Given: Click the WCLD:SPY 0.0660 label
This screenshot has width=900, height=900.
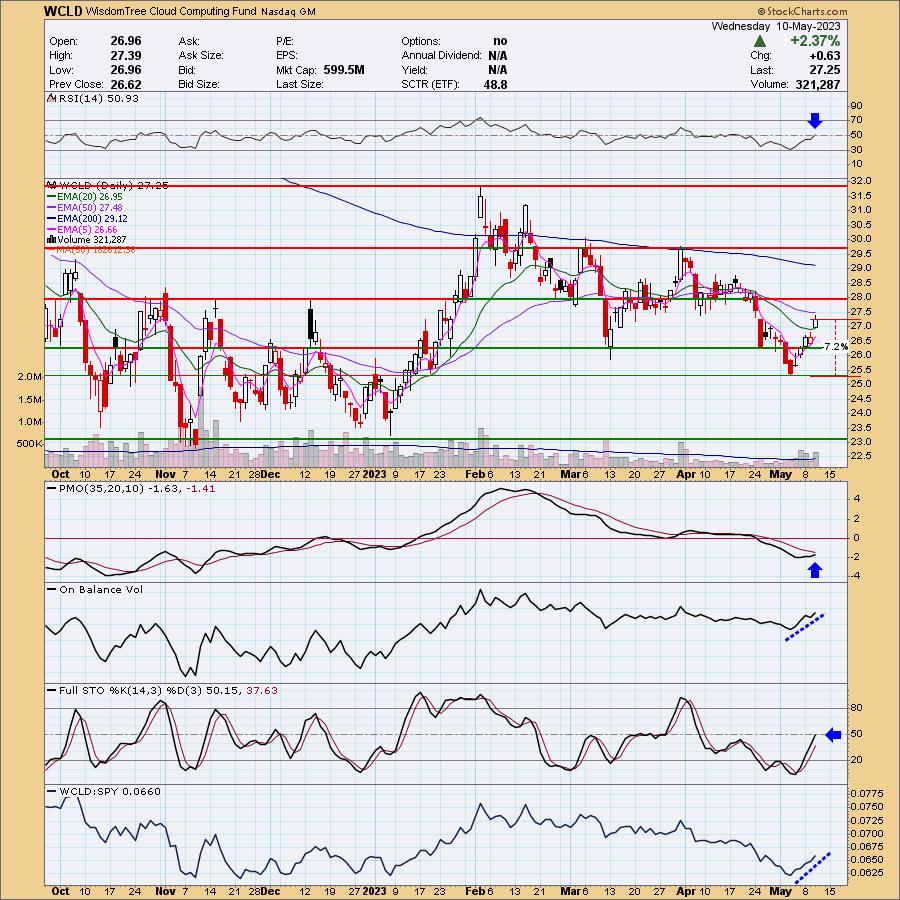Looking at the screenshot, I should click(x=110, y=792).
